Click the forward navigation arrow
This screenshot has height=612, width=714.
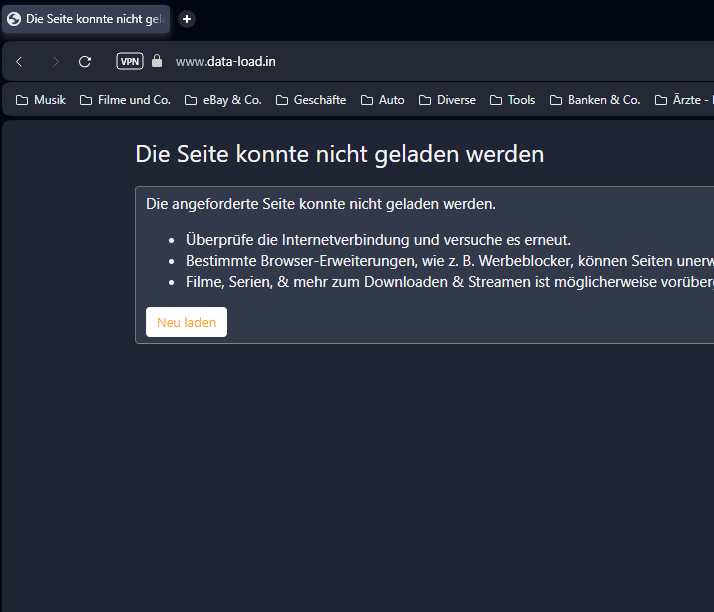click(x=55, y=62)
